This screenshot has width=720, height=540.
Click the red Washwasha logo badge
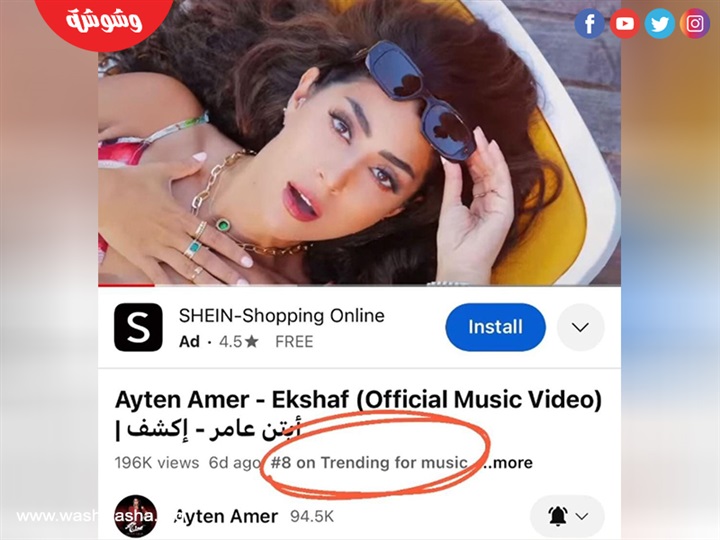(104, 21)
